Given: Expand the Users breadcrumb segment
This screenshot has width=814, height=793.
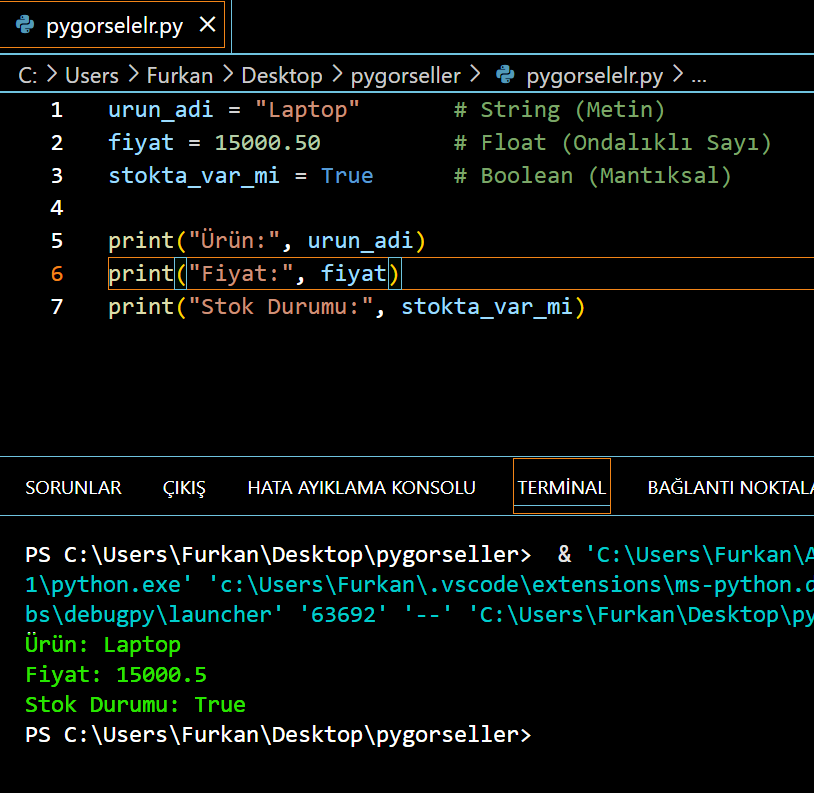Looking at the screenshot, I should 91,75.
